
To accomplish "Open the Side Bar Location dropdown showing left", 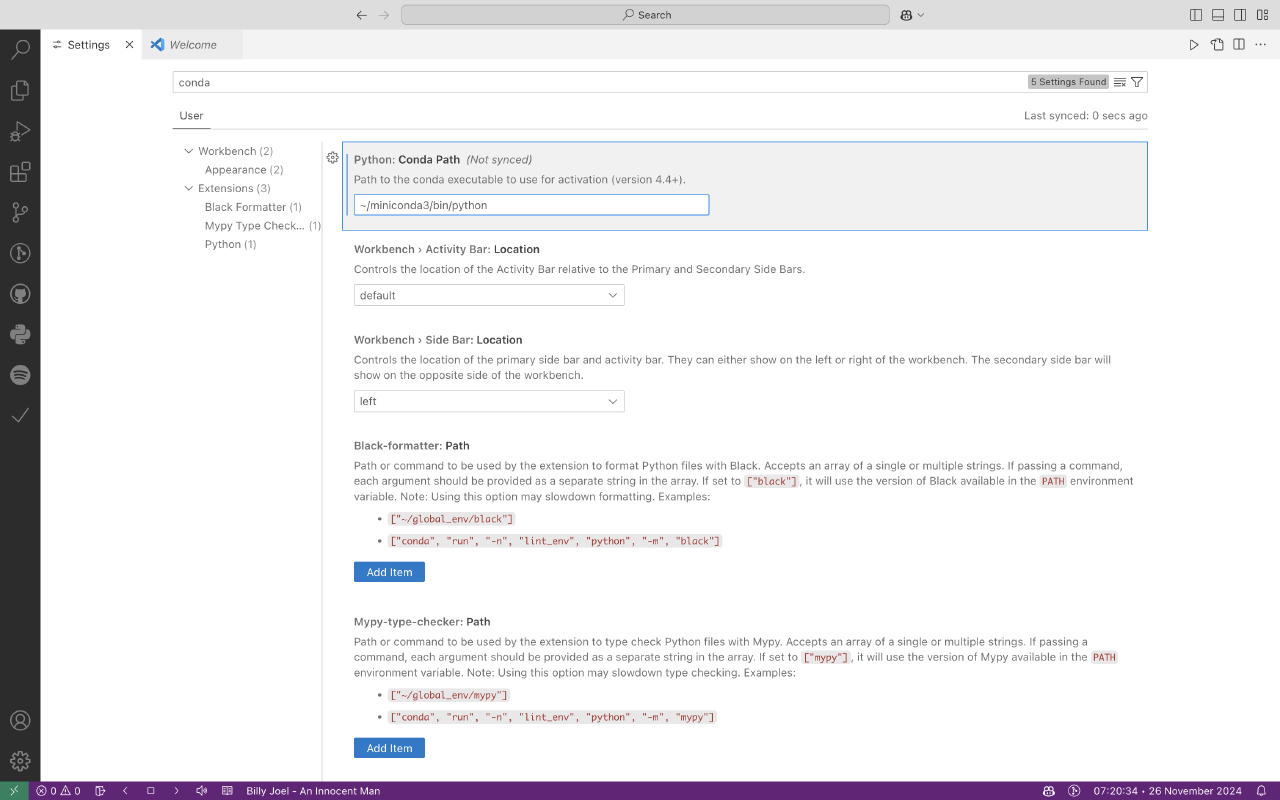I will click(488, 401).
